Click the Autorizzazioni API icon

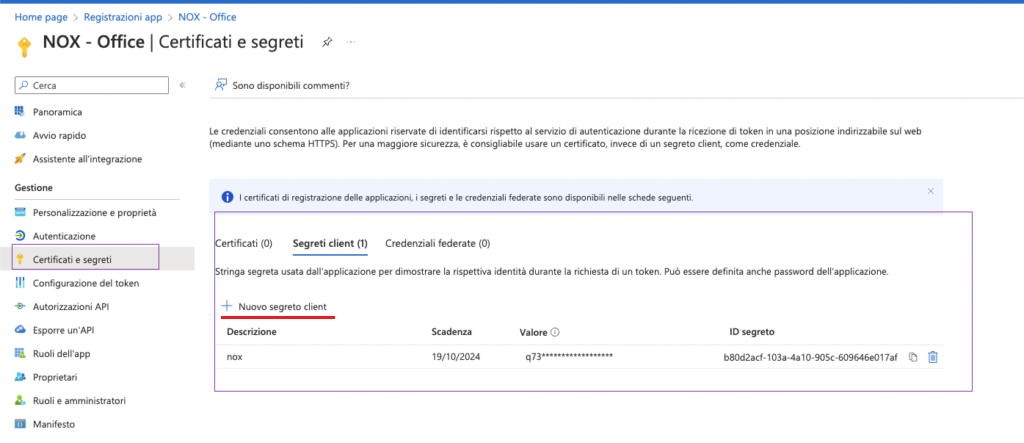[20, 306]
